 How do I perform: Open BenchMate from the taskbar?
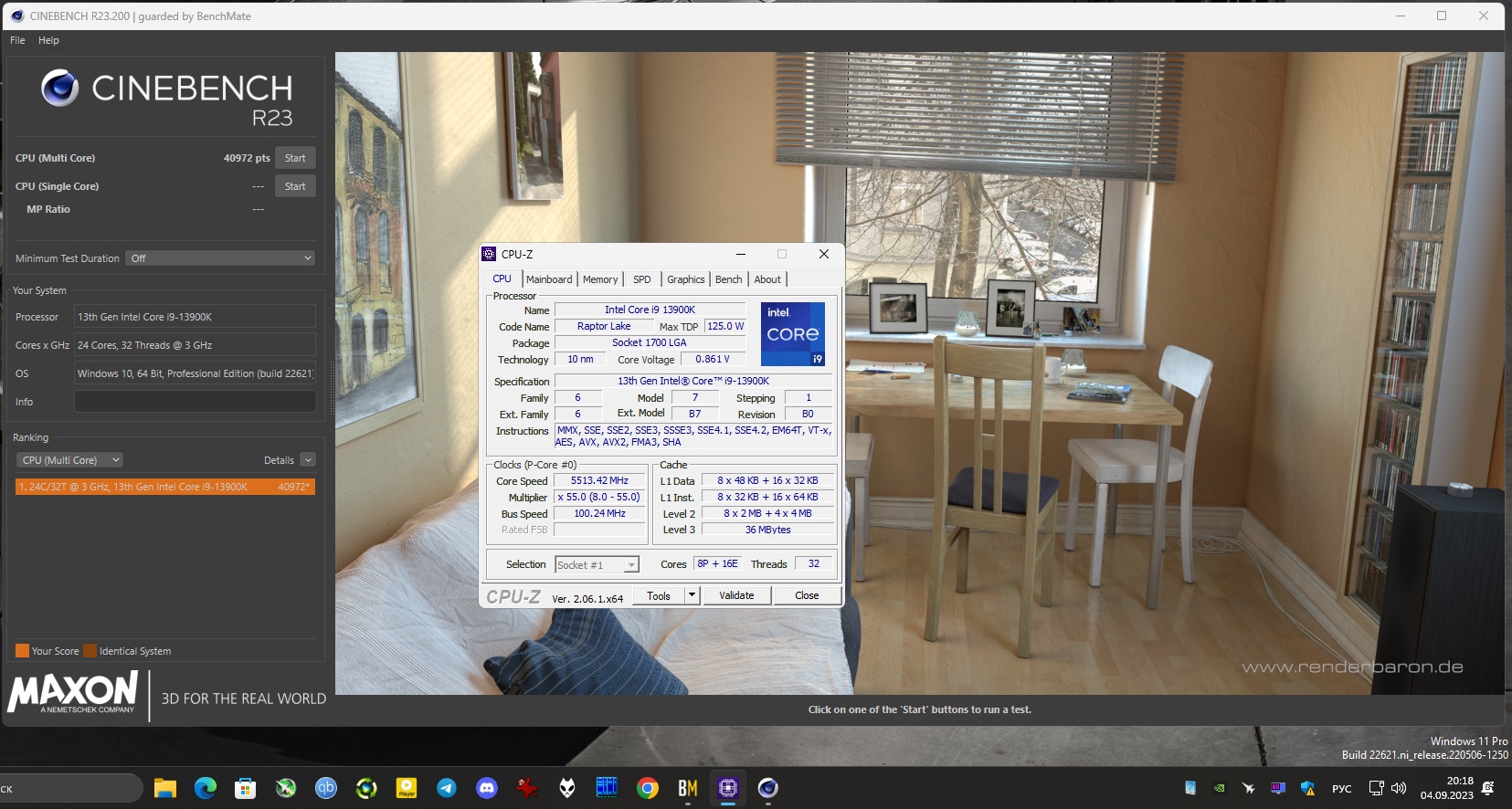coord(688,788)
